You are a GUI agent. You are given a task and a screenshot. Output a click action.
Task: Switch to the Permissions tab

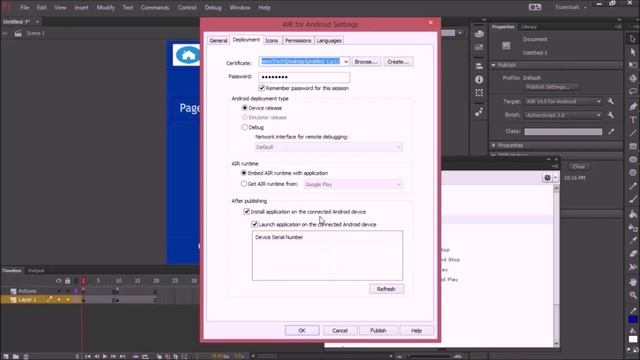tap(298, 40)
